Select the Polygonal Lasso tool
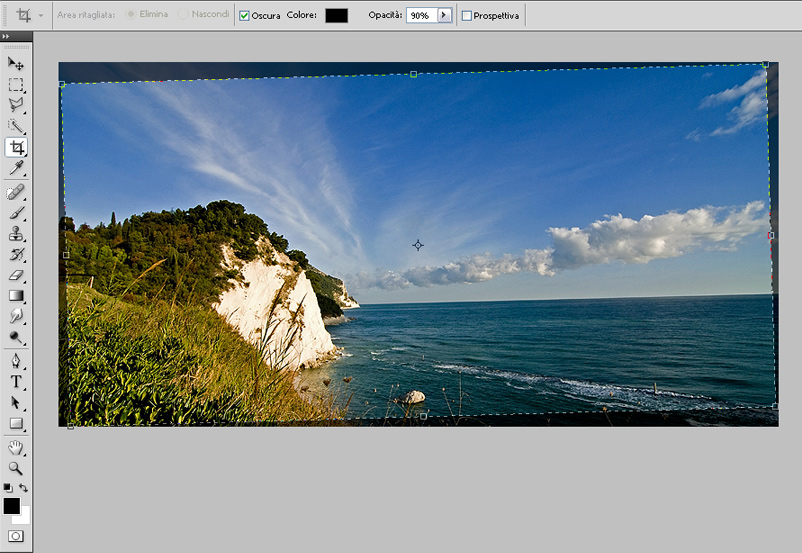 tap(16, 105)
